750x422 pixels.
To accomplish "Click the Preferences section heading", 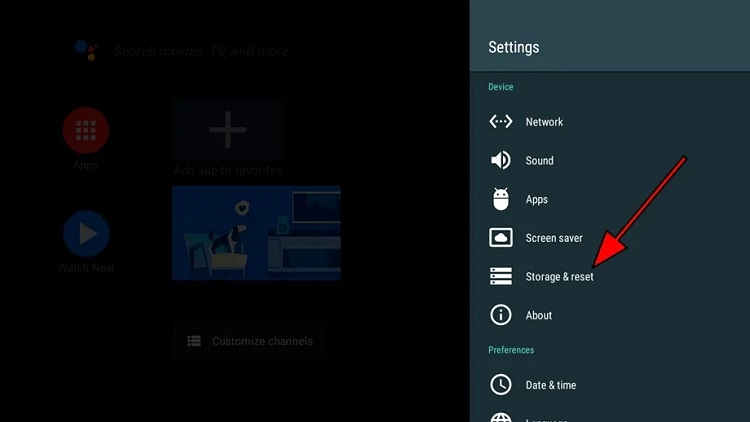I will pyautogui.click(x=511, y=350).
